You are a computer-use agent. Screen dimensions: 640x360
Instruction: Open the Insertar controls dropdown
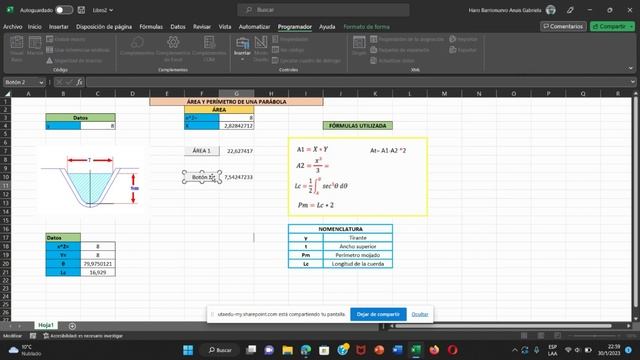(x=242, y=48)
